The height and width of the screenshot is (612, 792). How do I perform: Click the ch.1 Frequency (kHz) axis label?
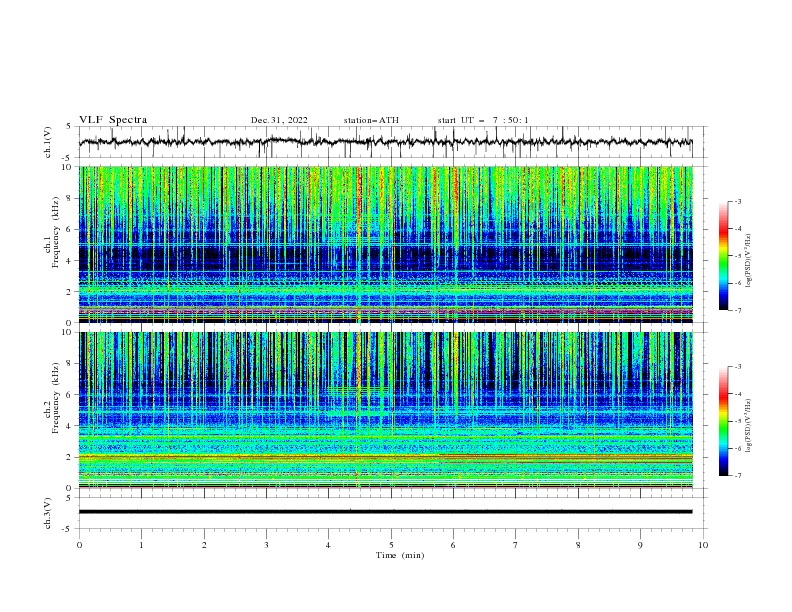click(52, 231)
